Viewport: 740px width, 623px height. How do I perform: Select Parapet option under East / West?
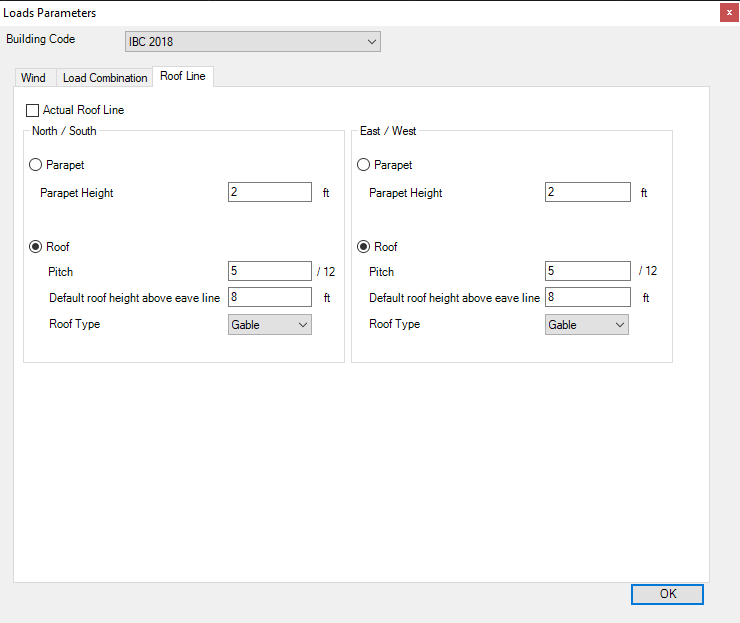pyautogui.click(x=364, y=165)
